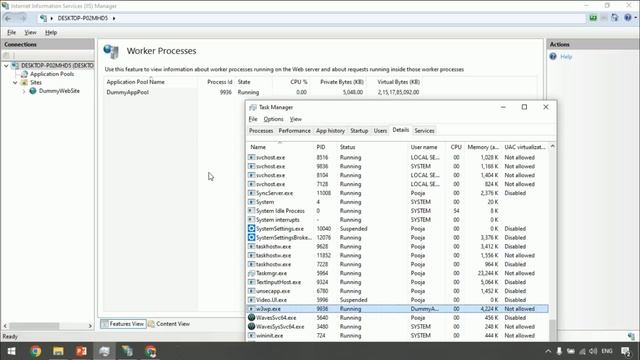Click the Help link in Actions pane
Image resolution: width=640 pixels, height=360 pixels.
click(x=566, y=56)
